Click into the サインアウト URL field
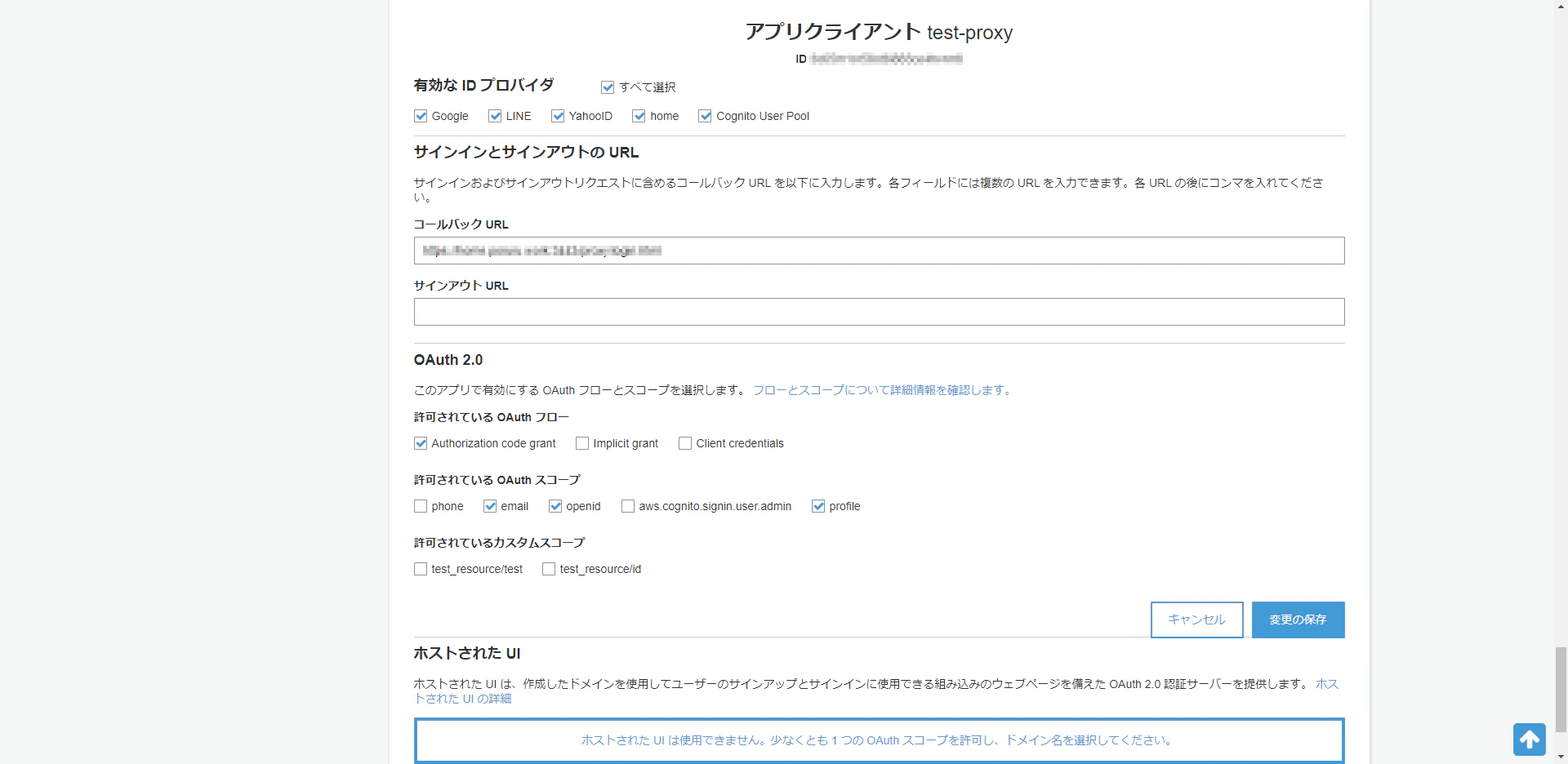This screenshot has height=764, width=1568. pyautogui.click(x=879, y=312)
